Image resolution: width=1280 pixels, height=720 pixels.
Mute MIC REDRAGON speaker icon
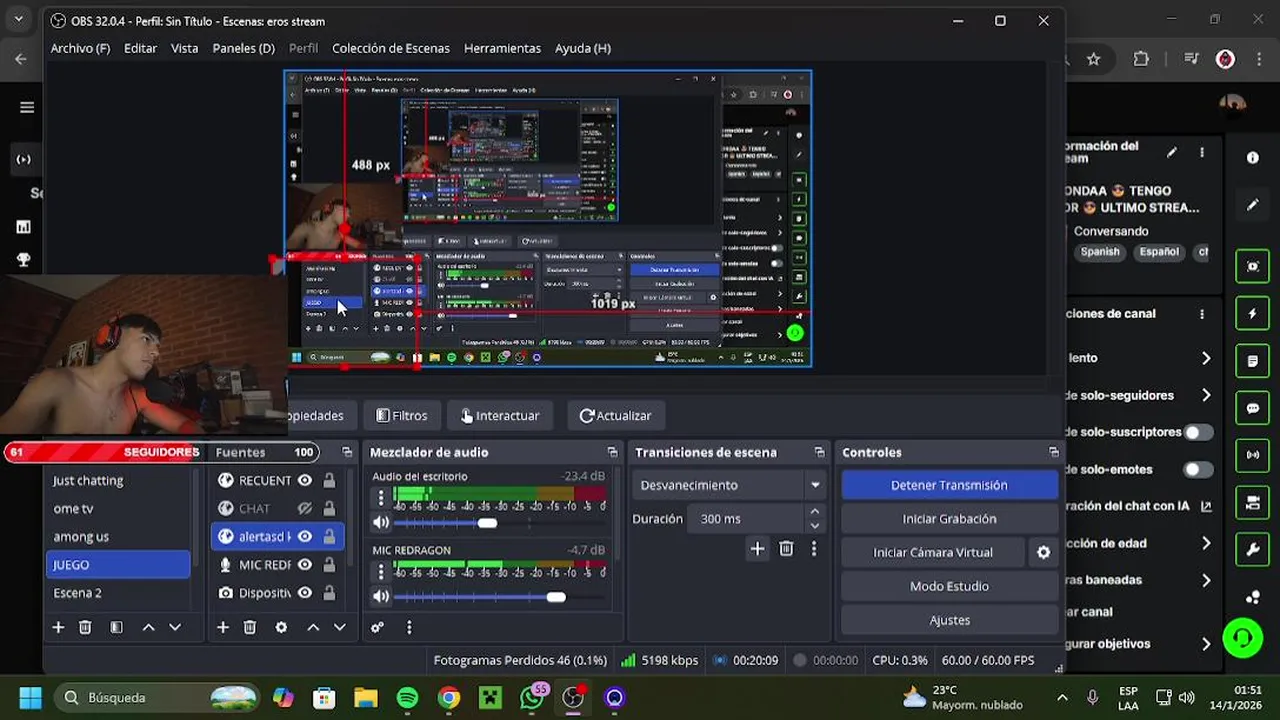click(381, 596)
